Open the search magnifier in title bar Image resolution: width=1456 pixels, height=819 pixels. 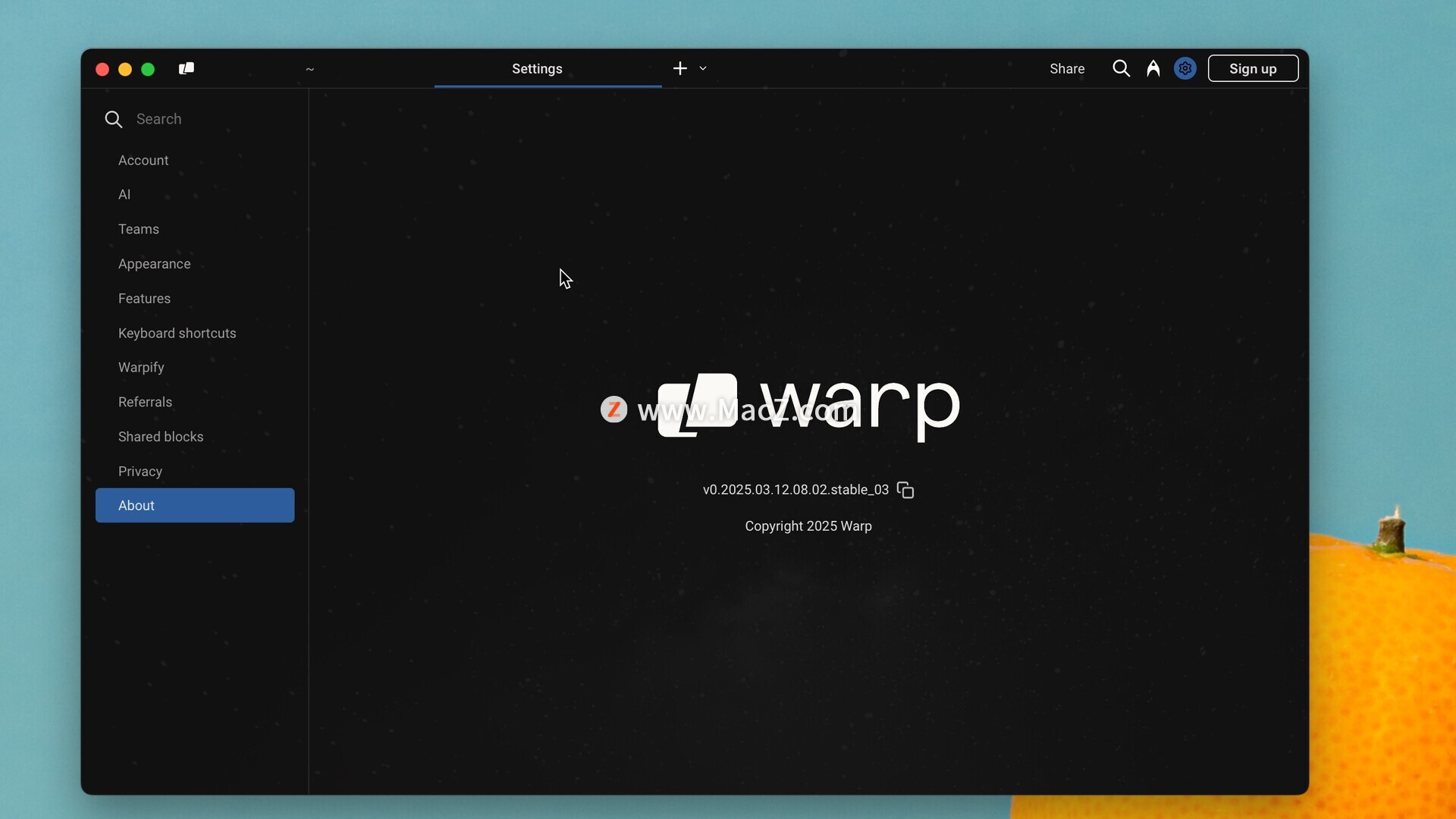pyautogui.click(x=1121, y=69)
